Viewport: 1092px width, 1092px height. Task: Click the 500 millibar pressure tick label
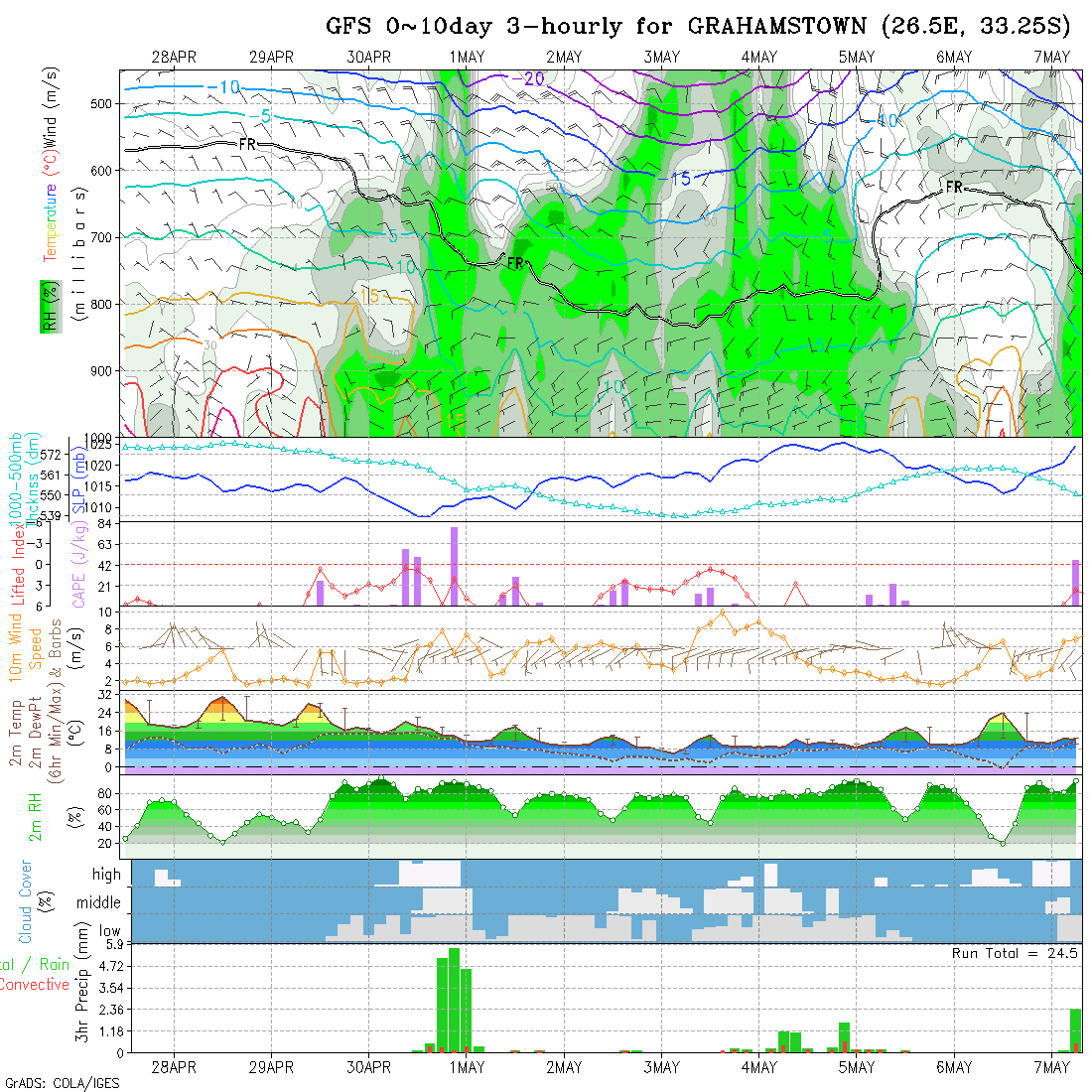coord(101,104)
